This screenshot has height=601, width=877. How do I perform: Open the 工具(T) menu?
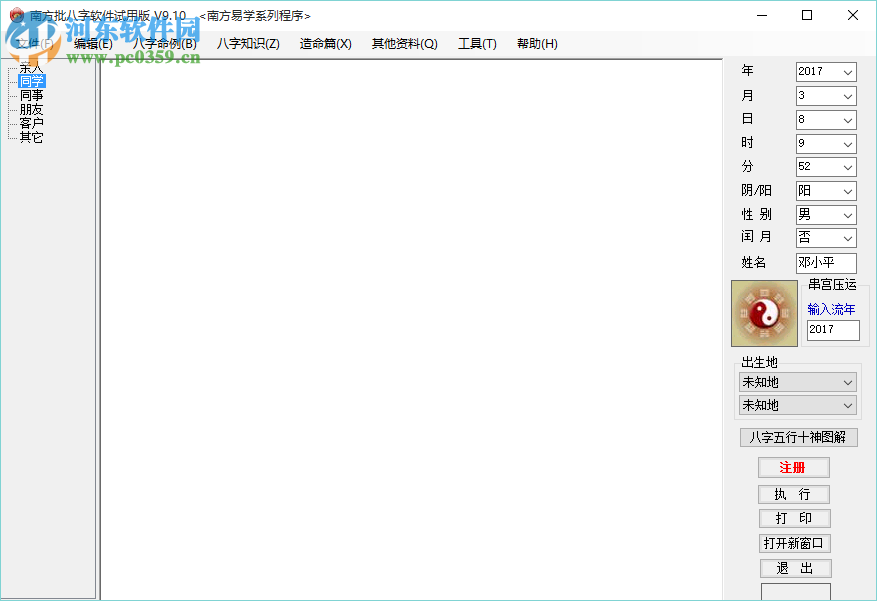point(477,43)
